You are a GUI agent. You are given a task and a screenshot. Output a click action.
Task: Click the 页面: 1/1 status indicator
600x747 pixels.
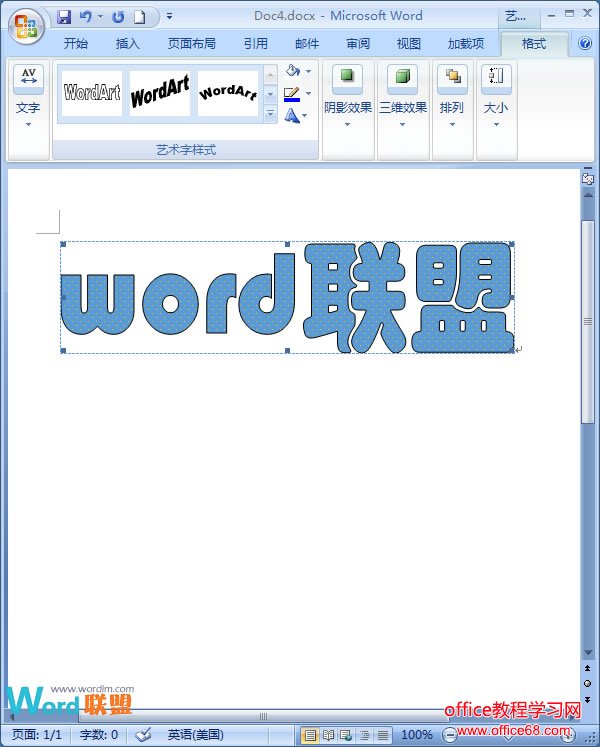coord(37,735)
